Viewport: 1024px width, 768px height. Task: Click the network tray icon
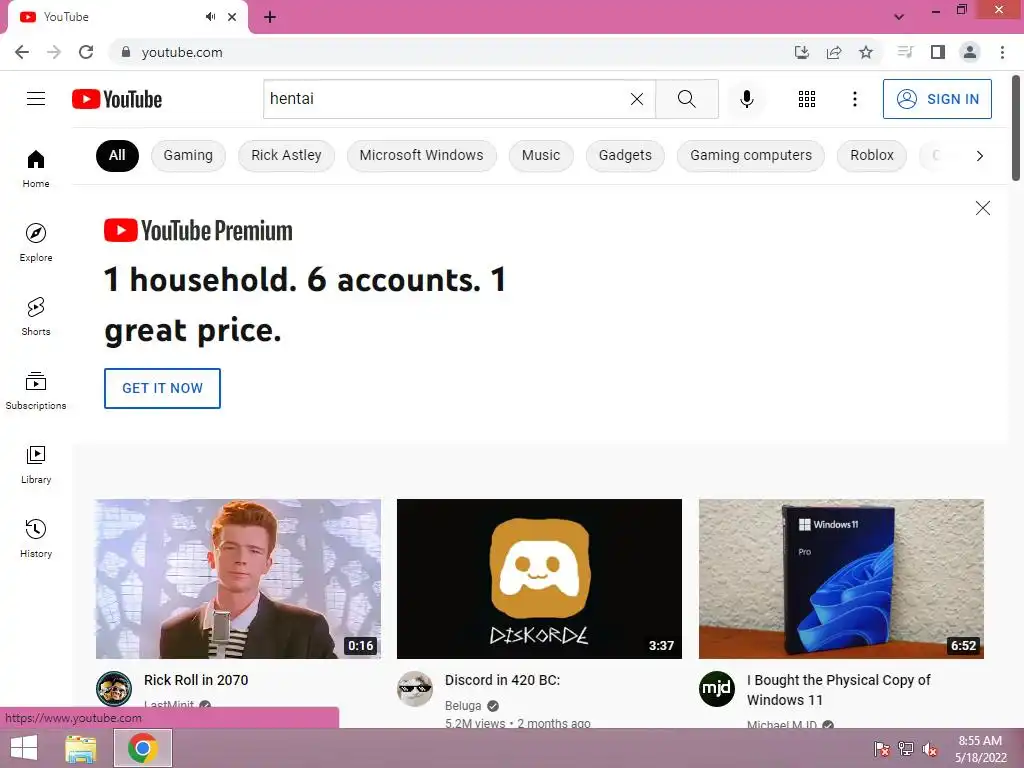pyautogui.click(x=906, y=749)
